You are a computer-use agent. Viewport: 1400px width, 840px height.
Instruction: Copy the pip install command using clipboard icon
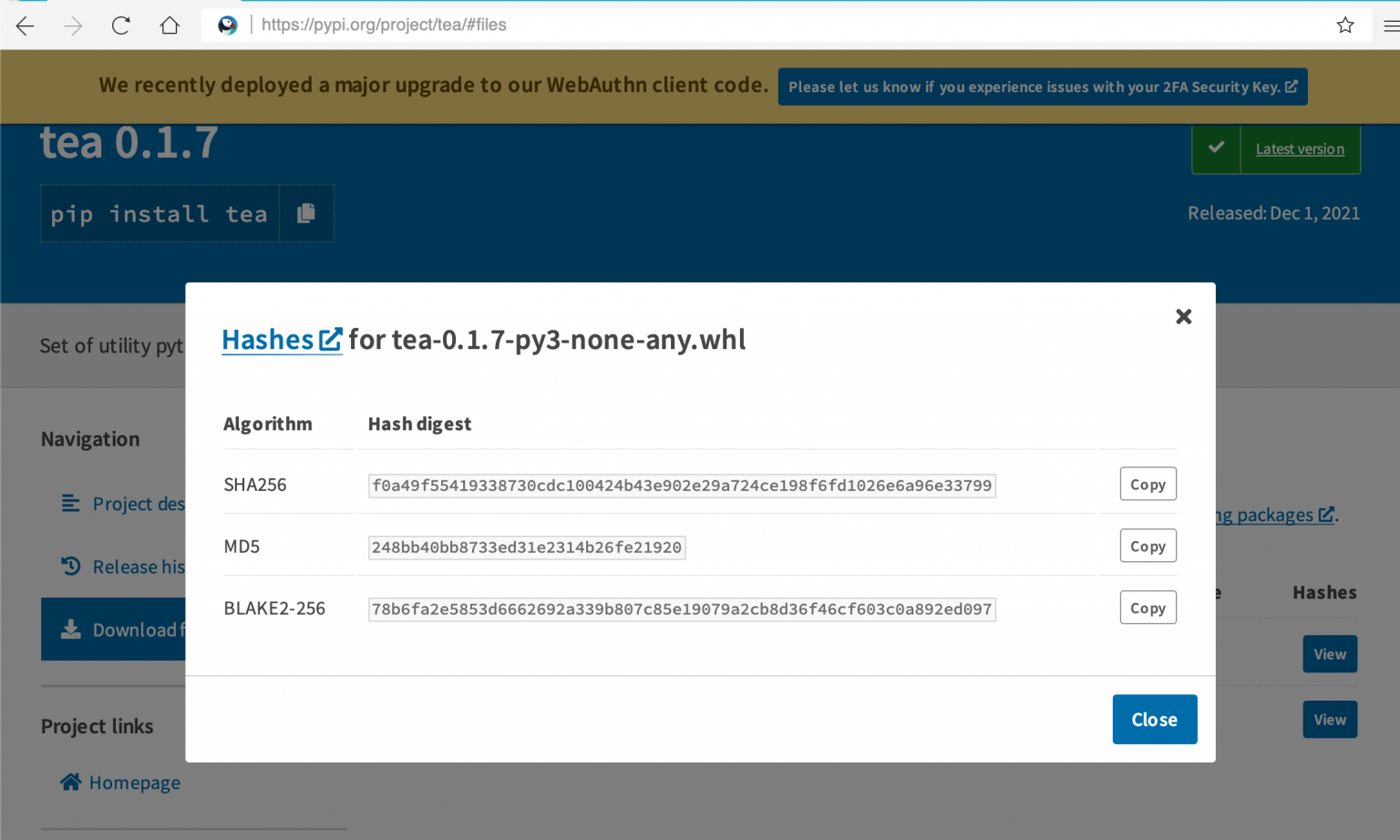(306, 212)
